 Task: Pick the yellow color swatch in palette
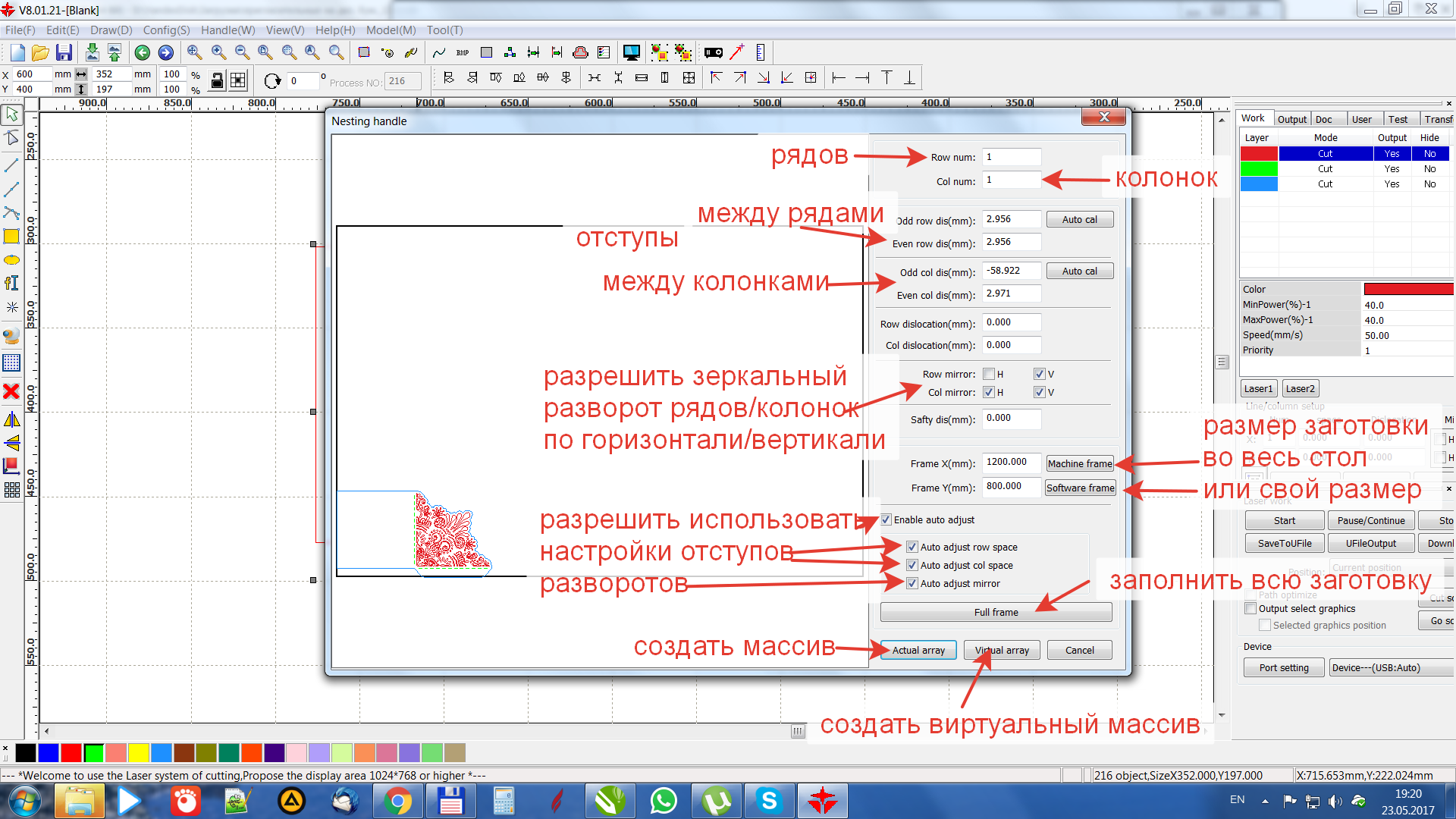138,752
